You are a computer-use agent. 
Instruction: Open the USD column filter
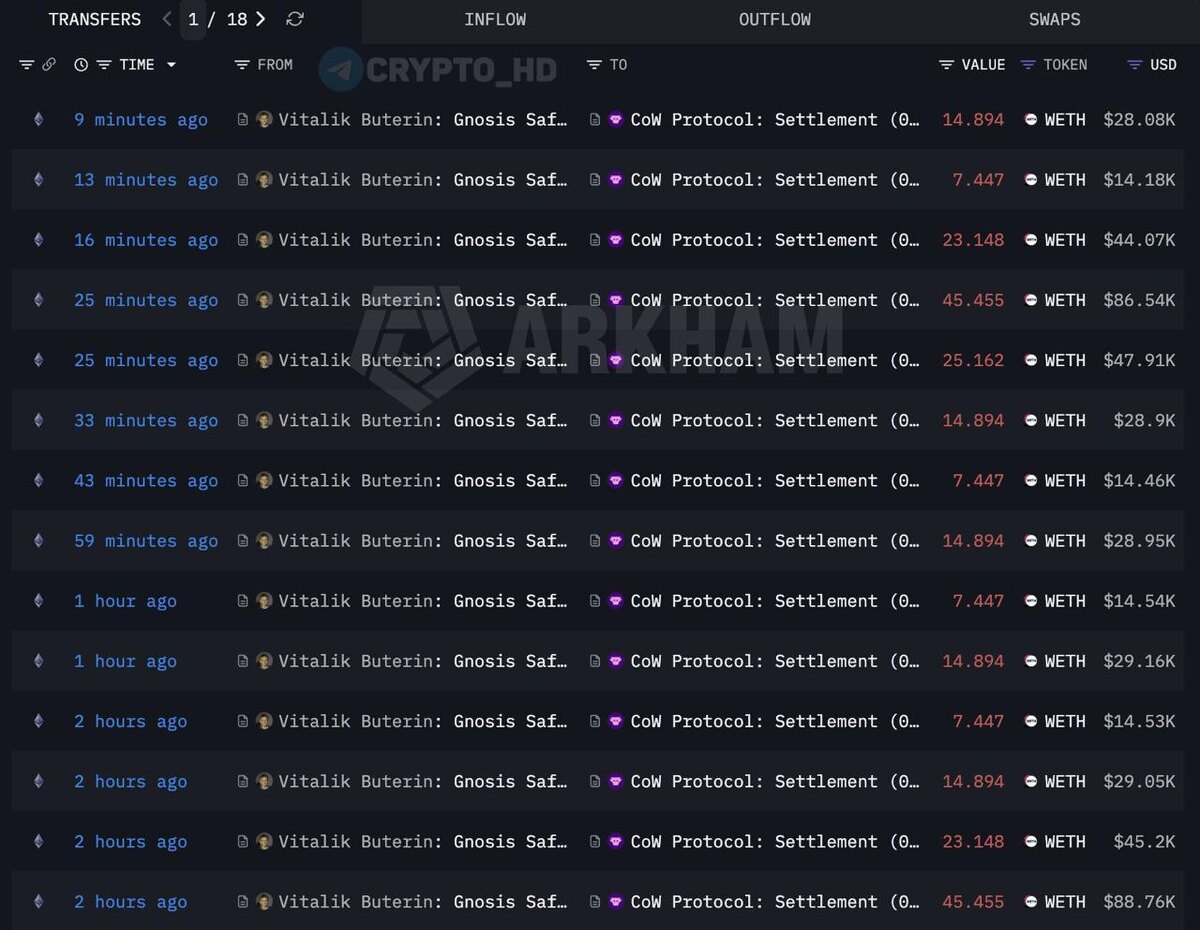1134,64
